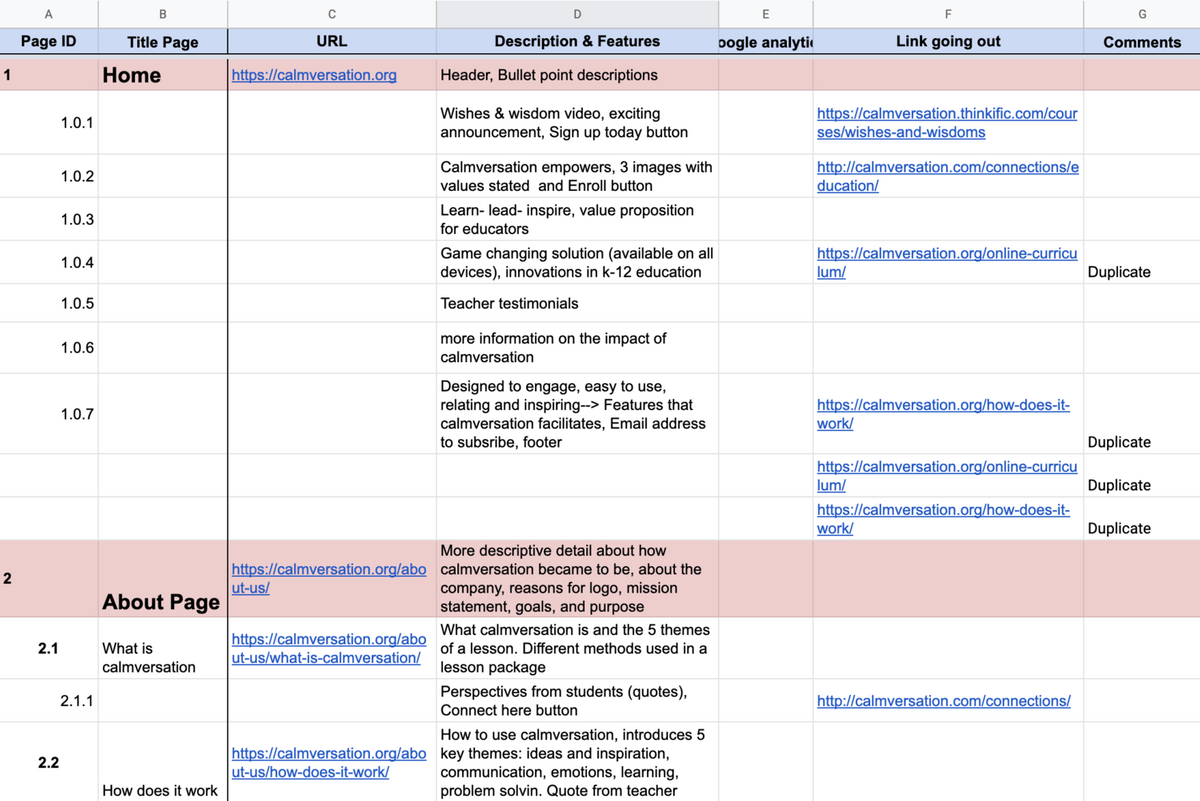The image size is (1200, 801).
Task: Select column E by its letter header
Action: [766, 14]
